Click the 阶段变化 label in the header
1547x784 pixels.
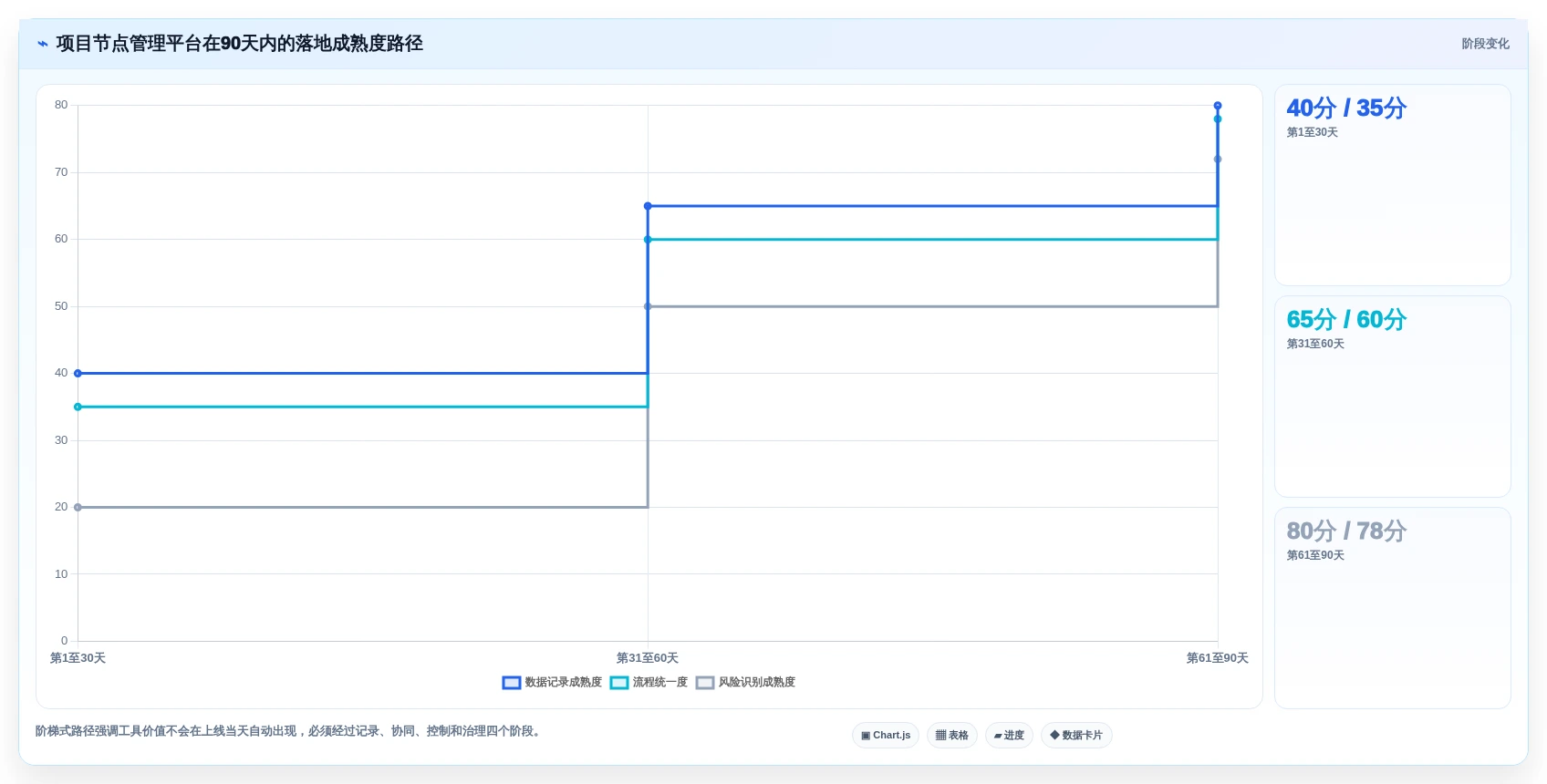(1485, 44)
